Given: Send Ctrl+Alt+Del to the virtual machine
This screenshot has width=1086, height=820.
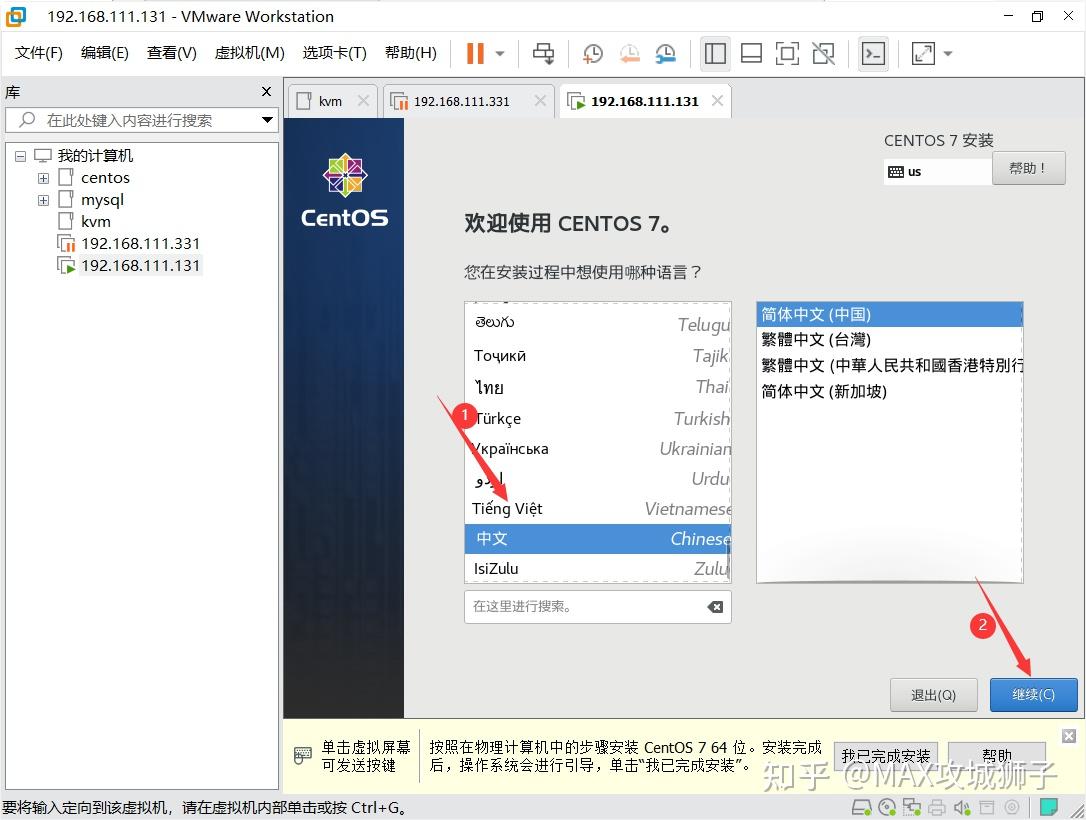Looking at the screenshot, I should [x=543, y=53].
